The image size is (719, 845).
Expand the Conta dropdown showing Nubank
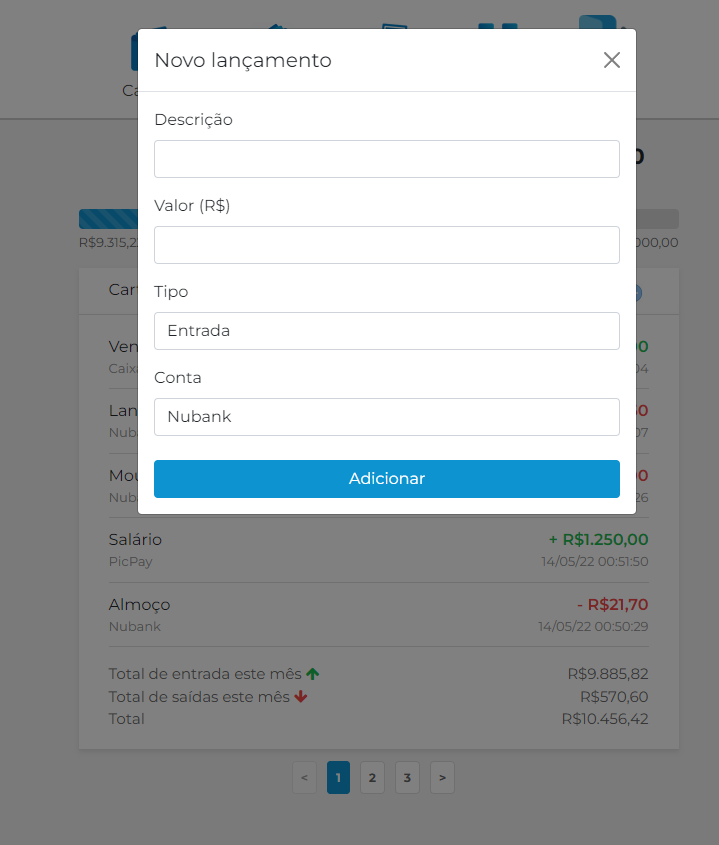coord(386,417)
